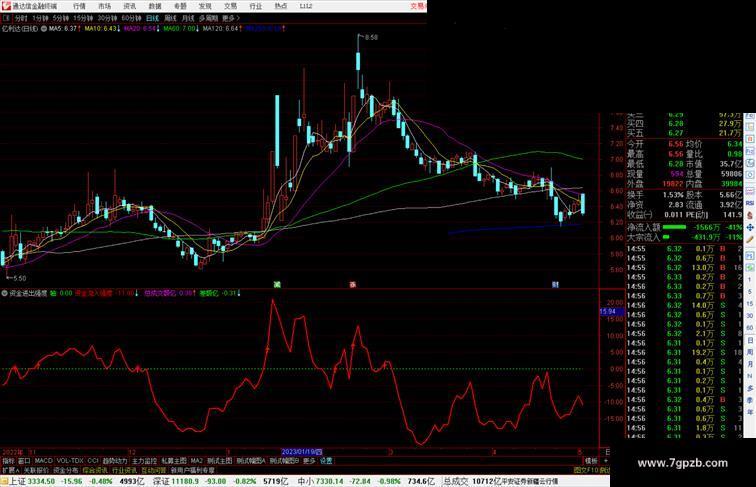Click the 上证 index value 3334.50
This screenshot has height=487, width=756.
click(x=41, y=481)
